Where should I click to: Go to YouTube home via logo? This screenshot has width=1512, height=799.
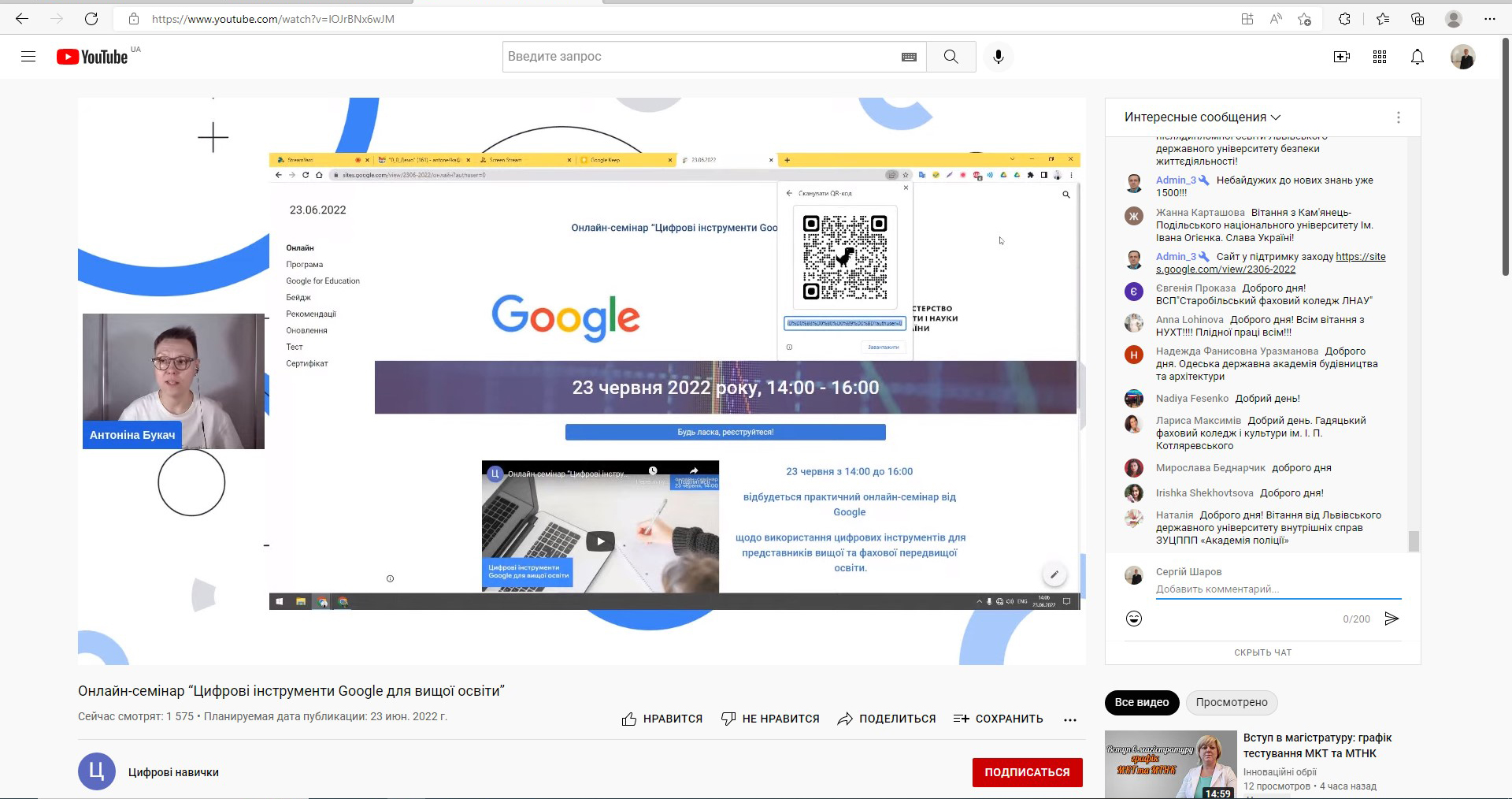click(92, 57)
